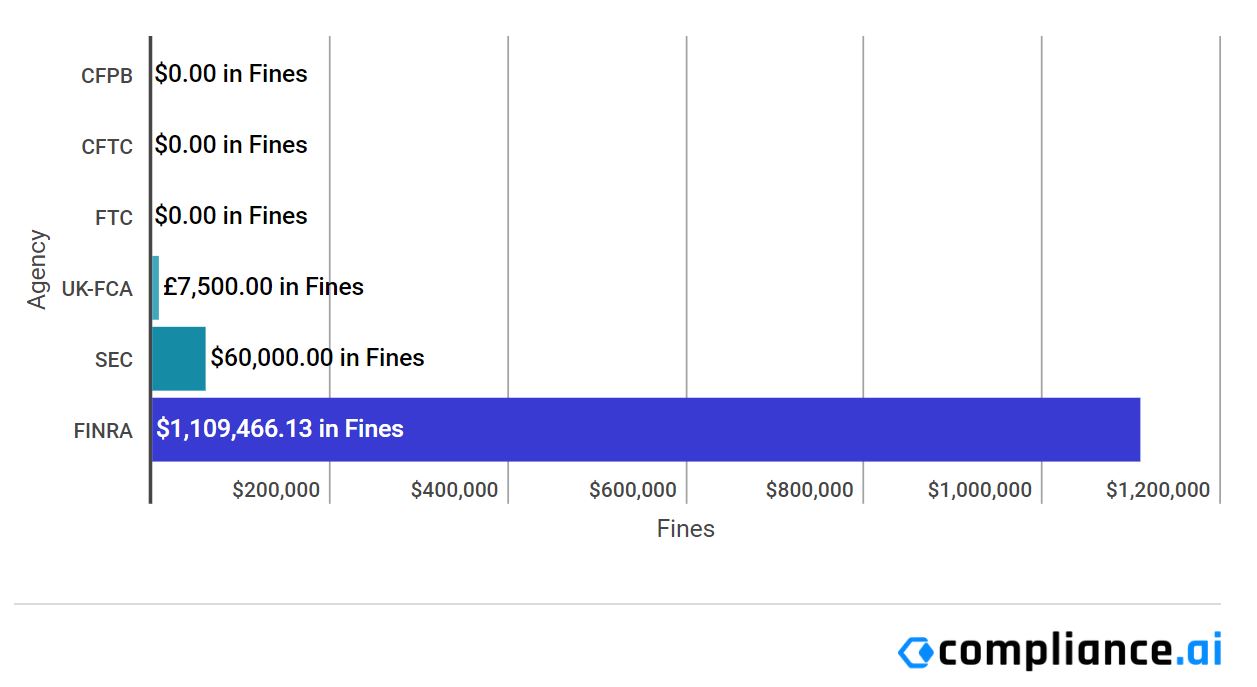Click the $600,000 axis tick label
Image resolution: width=1257 pixels, height=687 pixels.
(633, 490)
